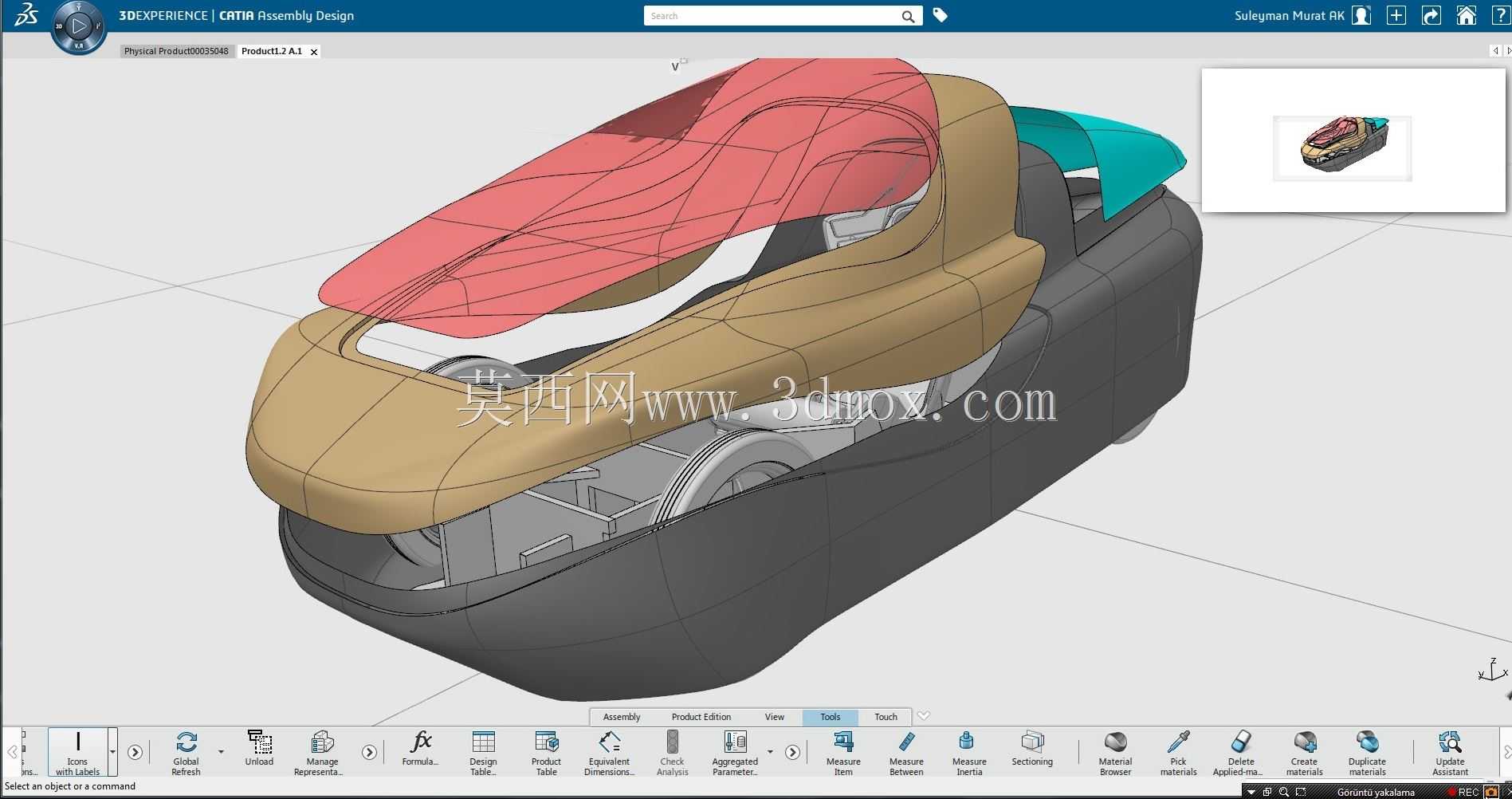Click Duplicate materials tool

(x=1367, y=752)
